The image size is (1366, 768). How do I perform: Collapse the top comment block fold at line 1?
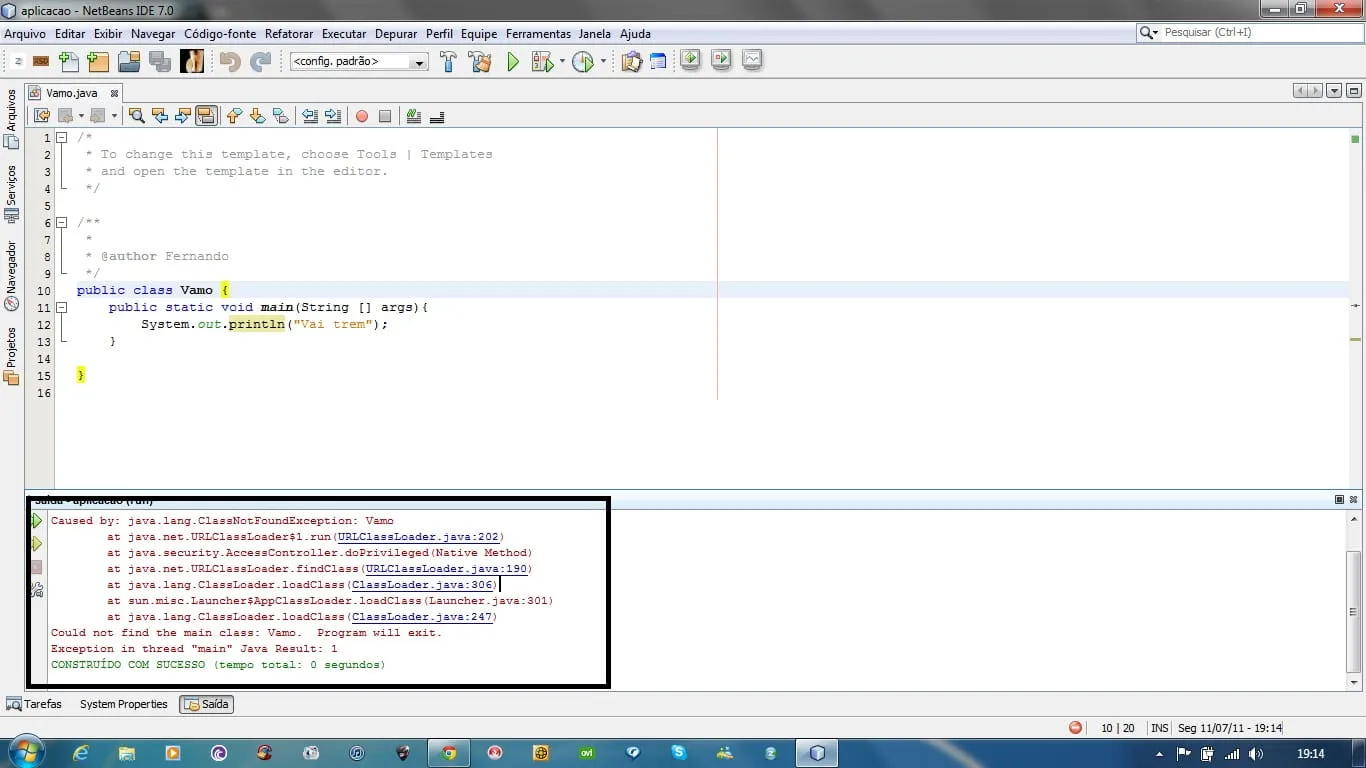pos(62,138)
